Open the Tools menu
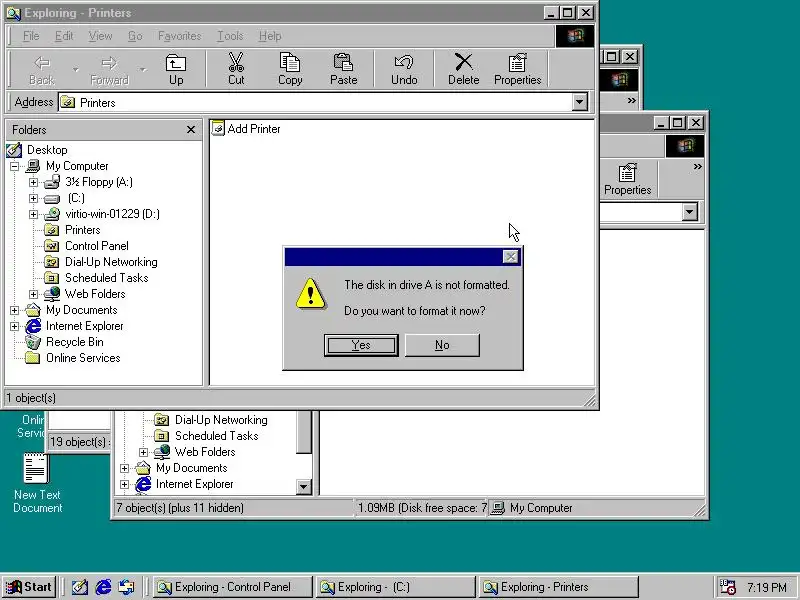Screen dimensions: 800x600 (230, 36)
